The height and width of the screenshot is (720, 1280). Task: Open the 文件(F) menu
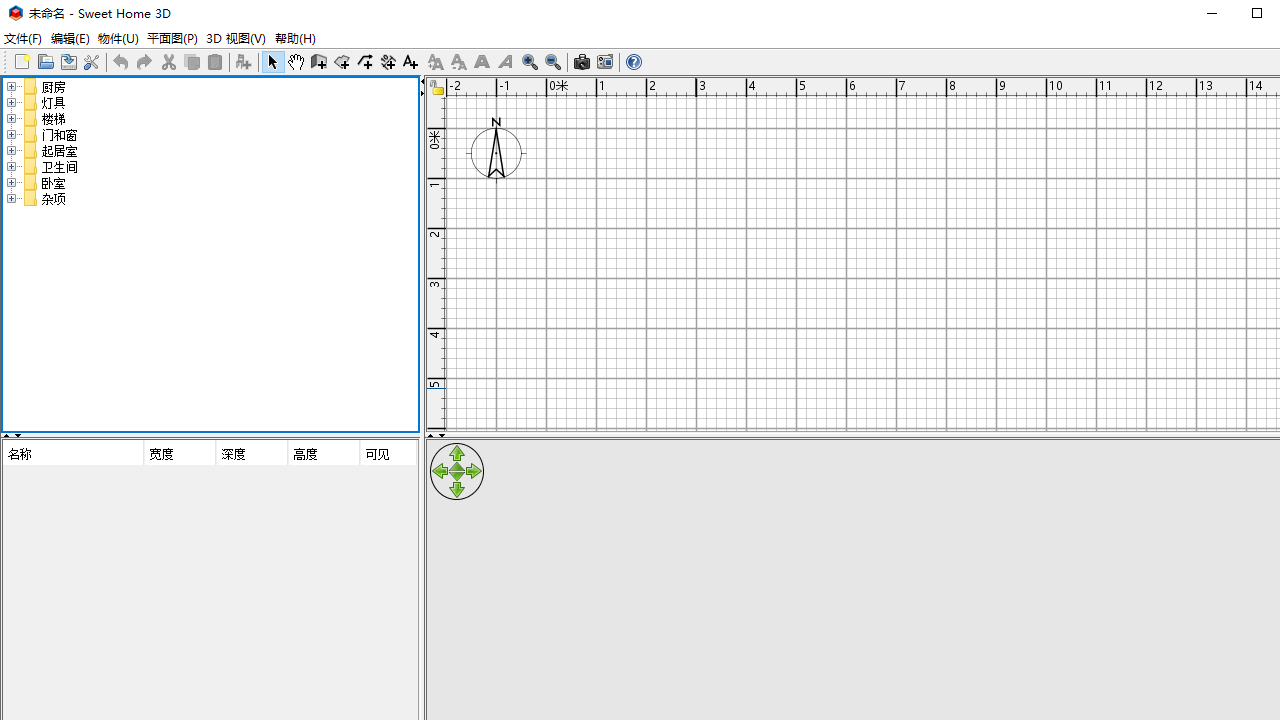23,38
